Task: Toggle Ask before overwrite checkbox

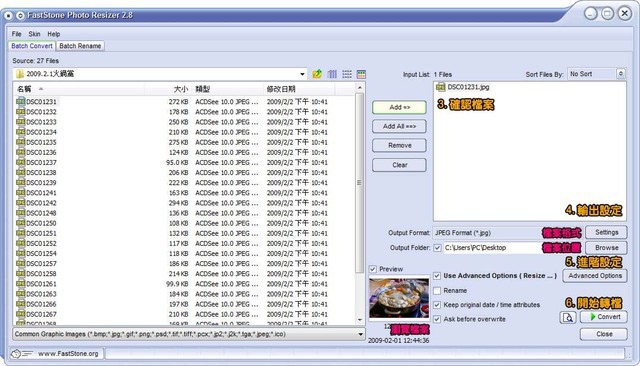Action: (437, 319)
